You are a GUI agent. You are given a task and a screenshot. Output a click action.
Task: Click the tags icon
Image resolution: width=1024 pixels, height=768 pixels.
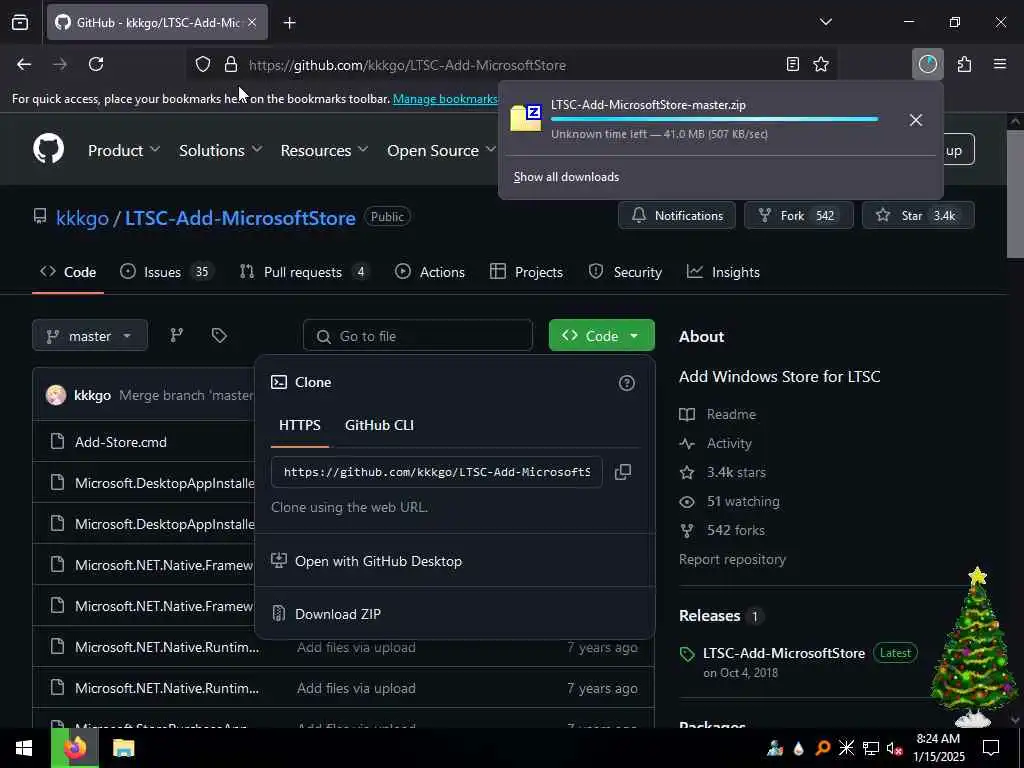(x=219, y=335)
